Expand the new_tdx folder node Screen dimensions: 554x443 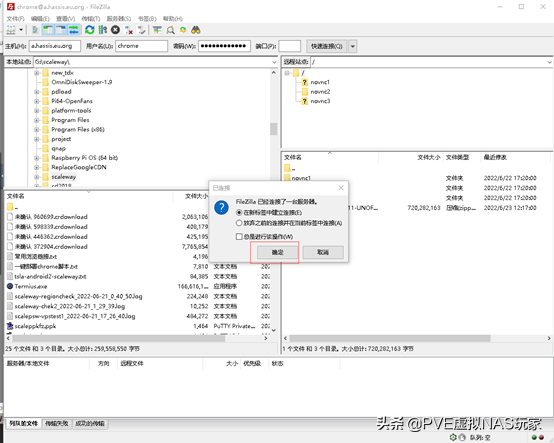37,73
